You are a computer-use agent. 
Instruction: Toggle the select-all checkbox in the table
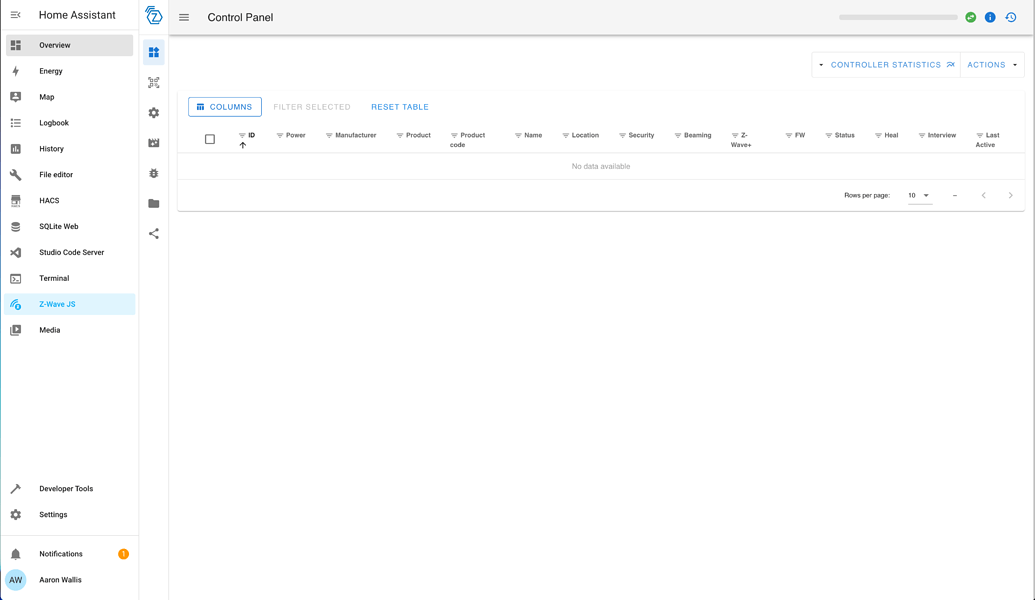(x=209, y=139)
